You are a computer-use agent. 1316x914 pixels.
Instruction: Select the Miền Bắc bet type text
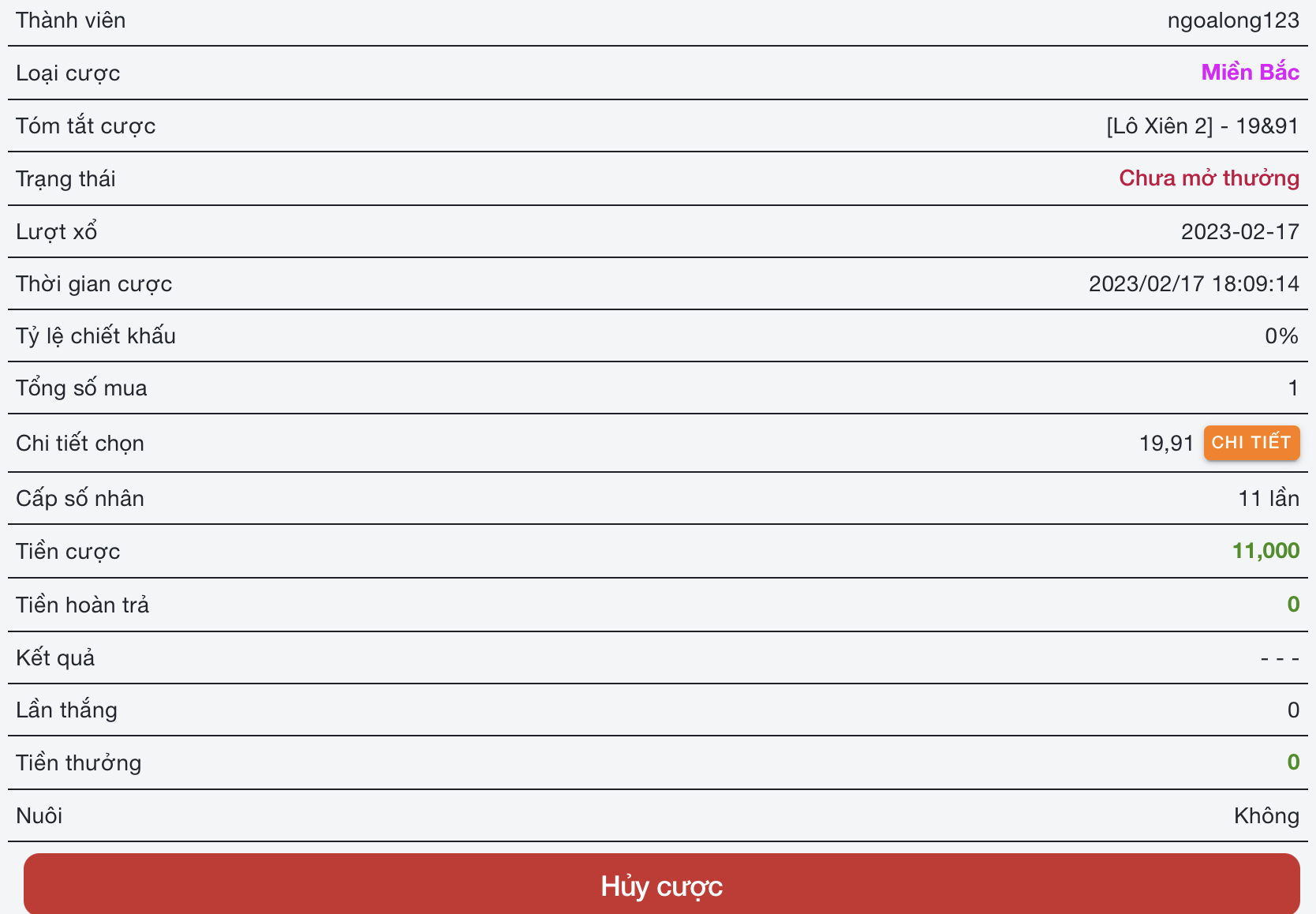[1250, 73]
